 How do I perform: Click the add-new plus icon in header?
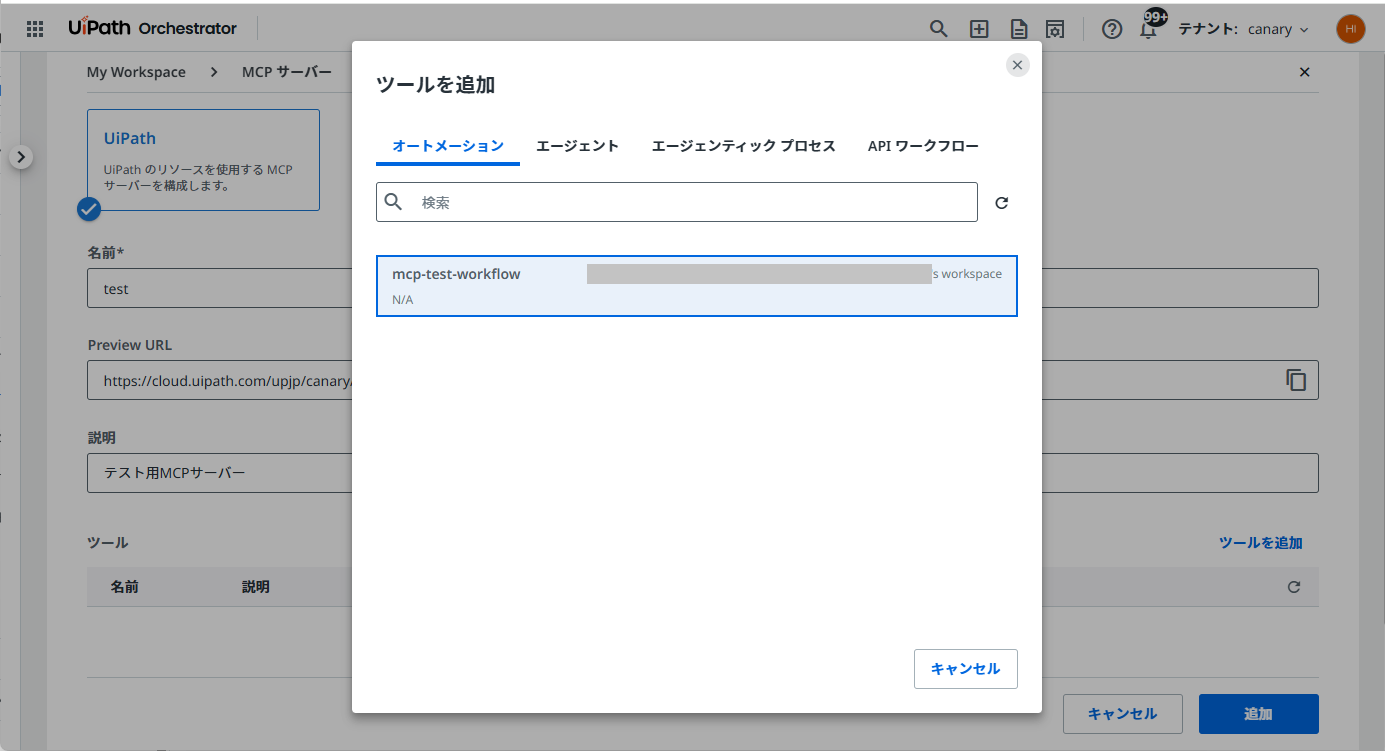pos(979,29)
